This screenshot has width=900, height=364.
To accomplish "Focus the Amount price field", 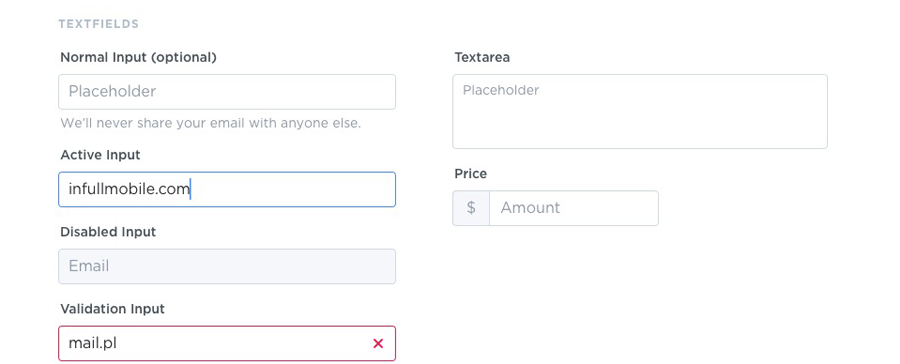I will 574,208.
